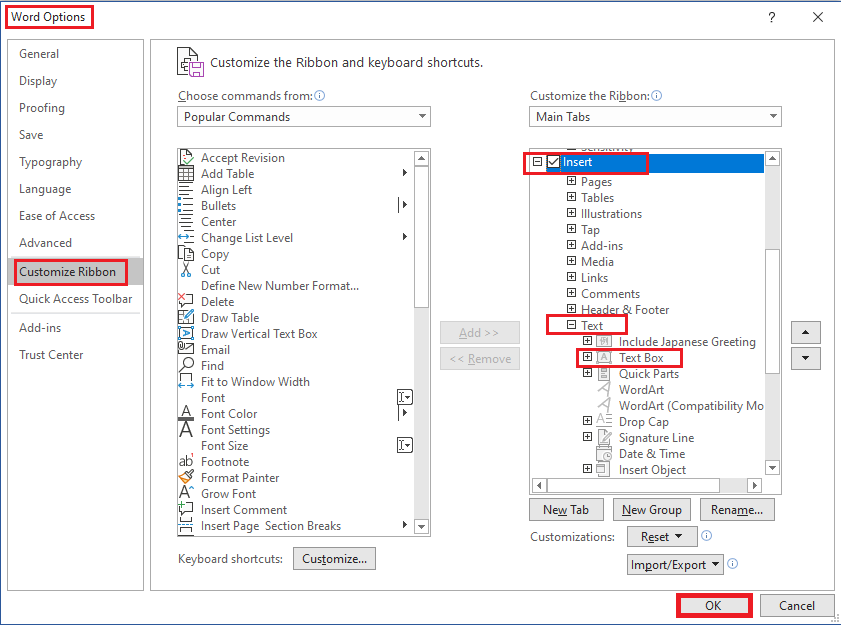
Task: Click the WordArt icon in ribbon tree
Action: 604,389
